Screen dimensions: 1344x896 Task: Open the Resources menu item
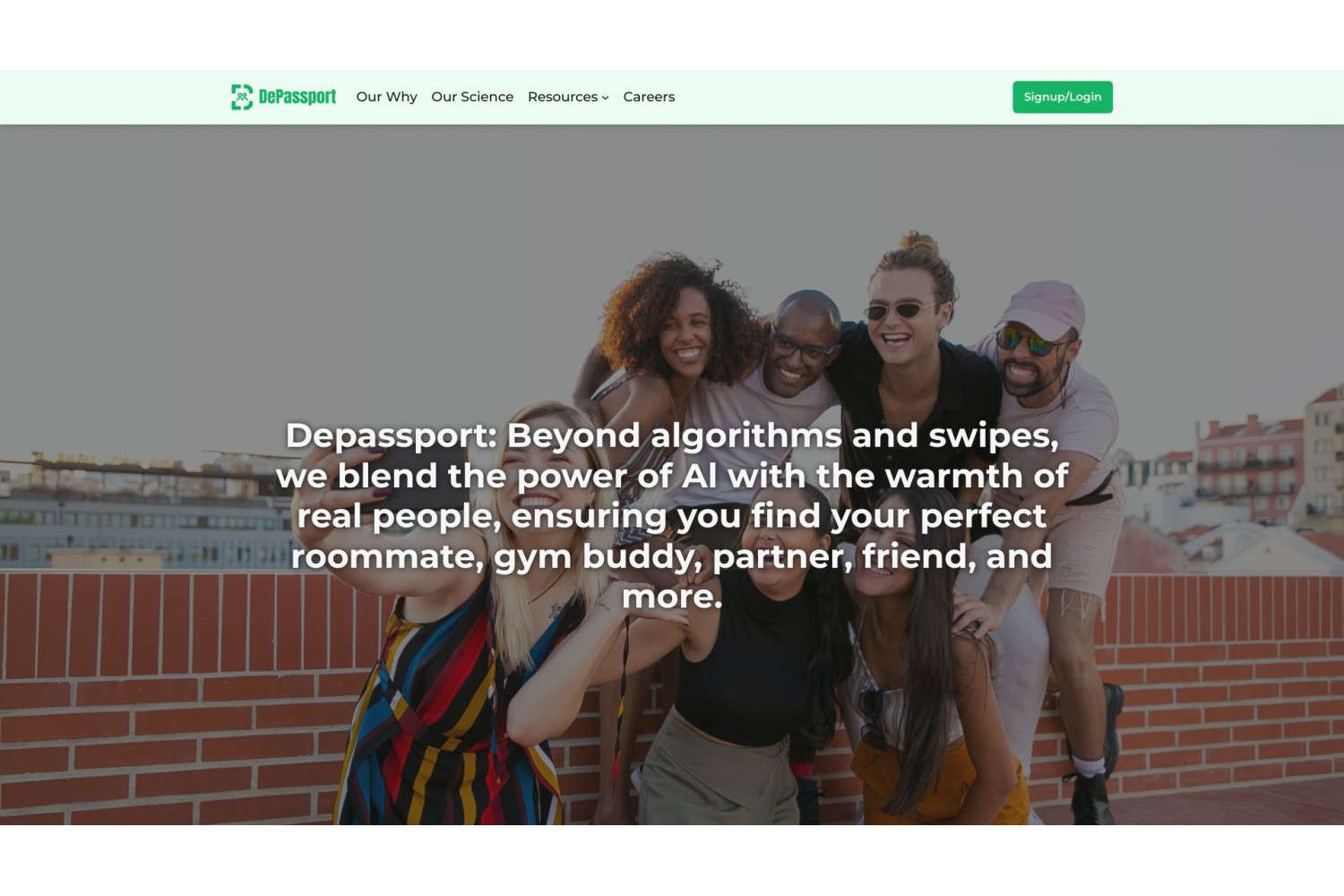pos(563,97)
